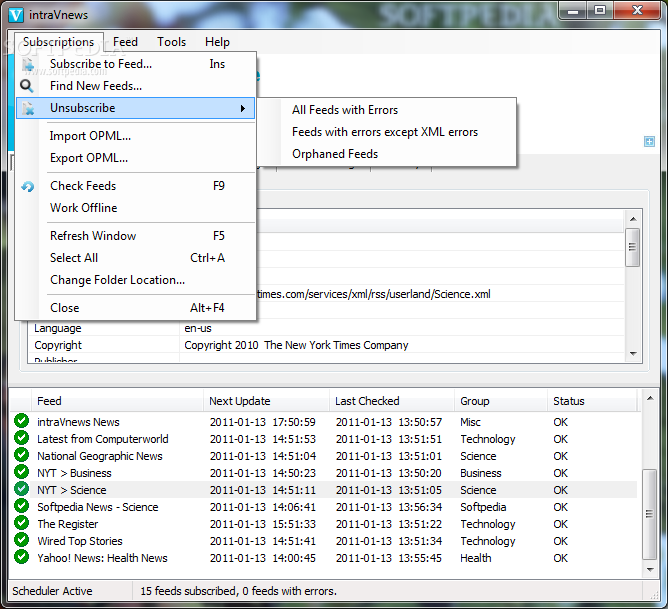Click green status icon for Yahoo! News: Health News
The image size is (668, 609).
[x=21, y=557]
